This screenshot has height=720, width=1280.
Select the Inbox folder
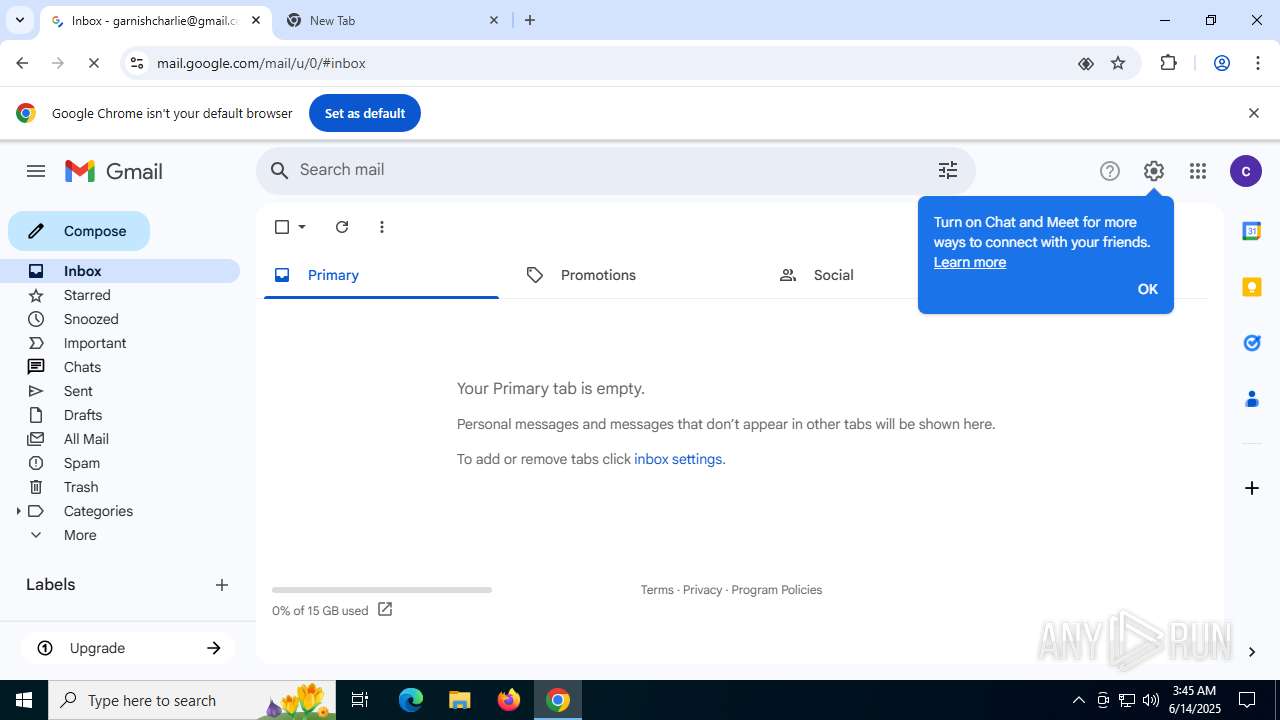click(x=120, y=271)
